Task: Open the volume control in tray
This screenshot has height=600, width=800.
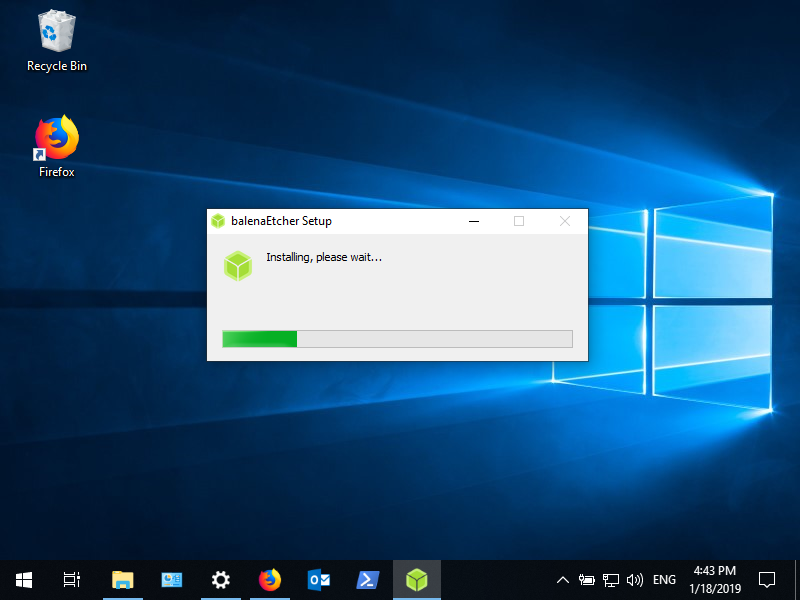Action: coord(635,580)
